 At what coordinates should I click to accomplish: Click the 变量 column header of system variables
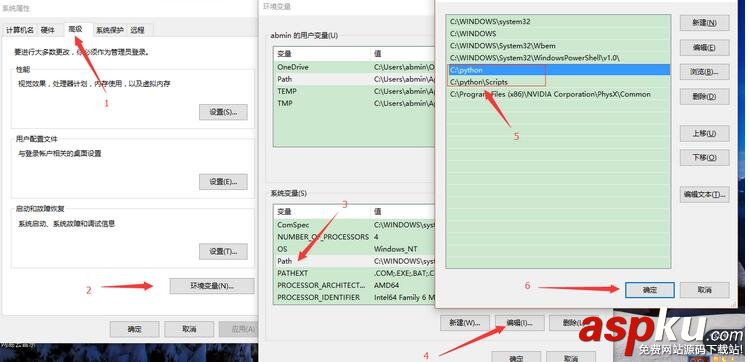coord(322,212)
